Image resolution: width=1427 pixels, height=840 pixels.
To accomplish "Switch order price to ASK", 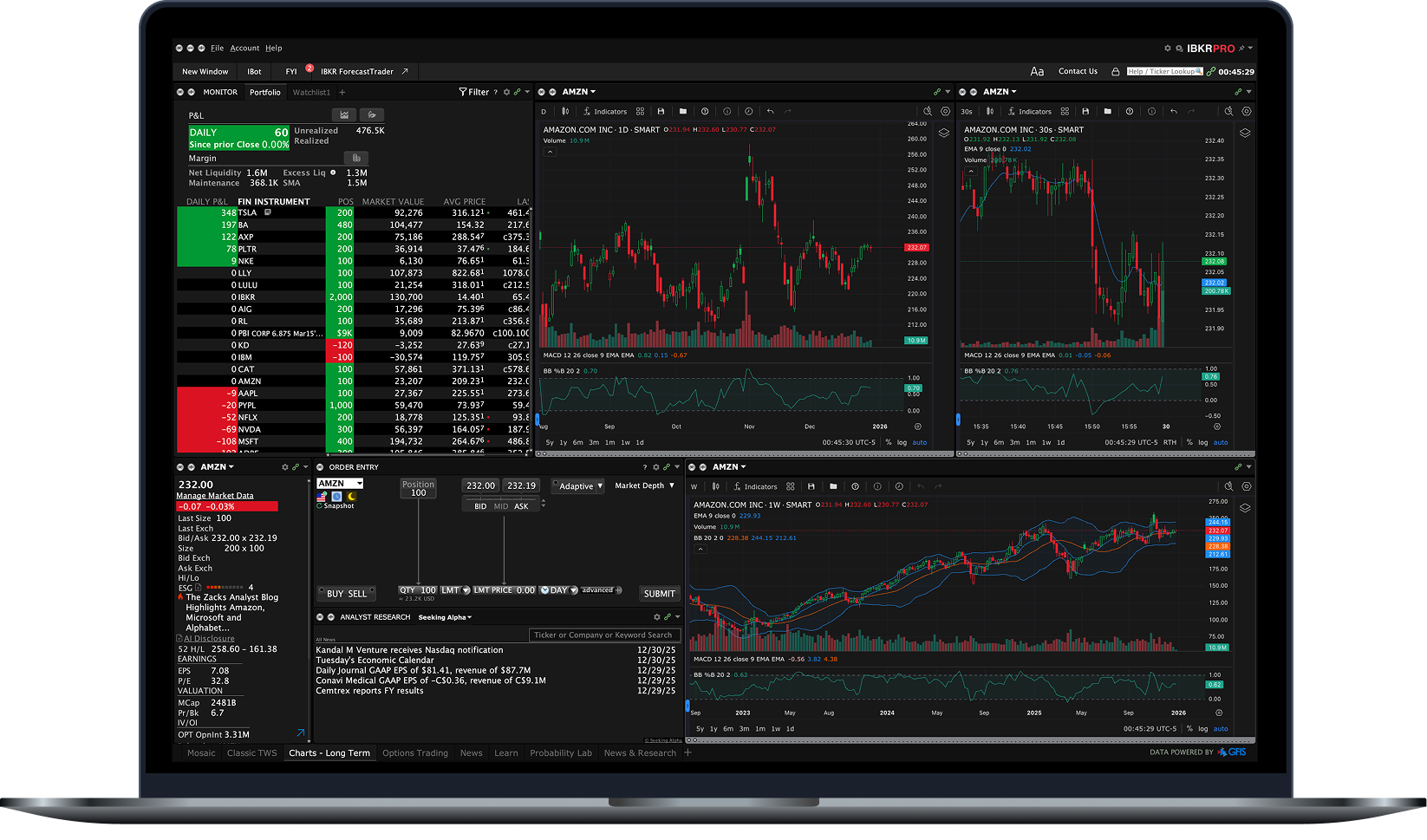I will (522, 505).
